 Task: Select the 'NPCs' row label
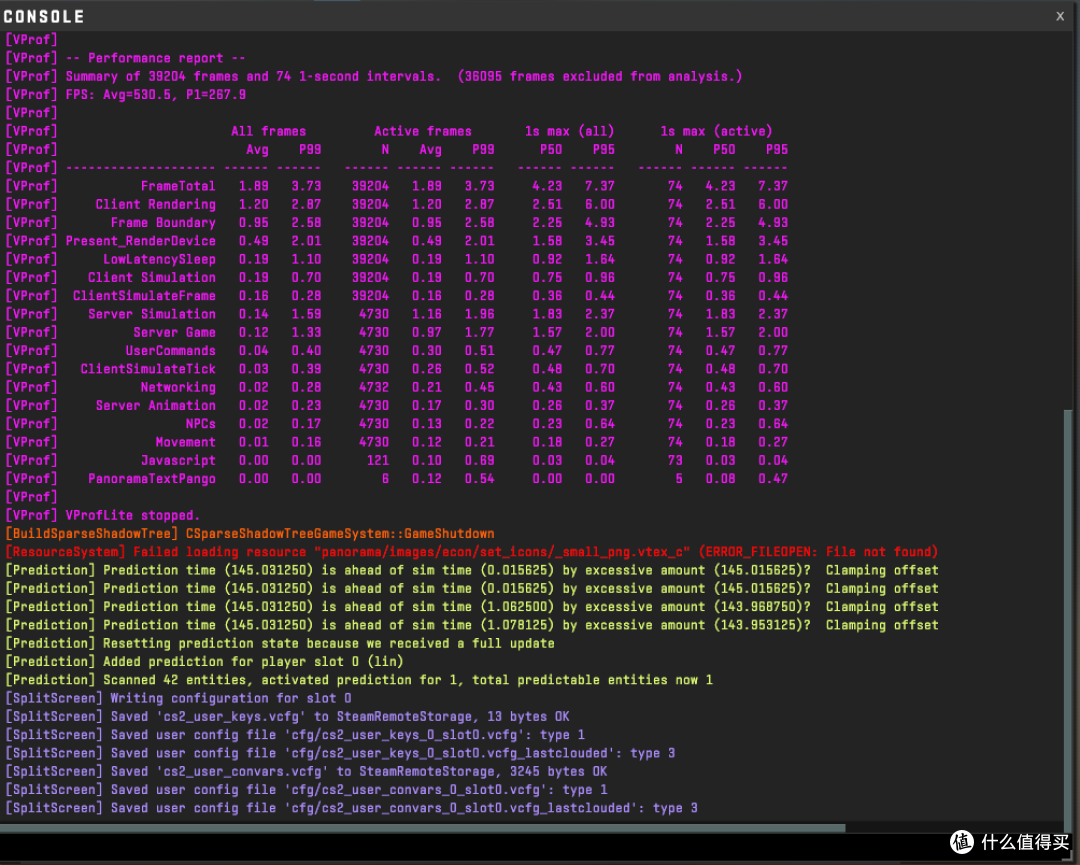[x=200, y=424]
